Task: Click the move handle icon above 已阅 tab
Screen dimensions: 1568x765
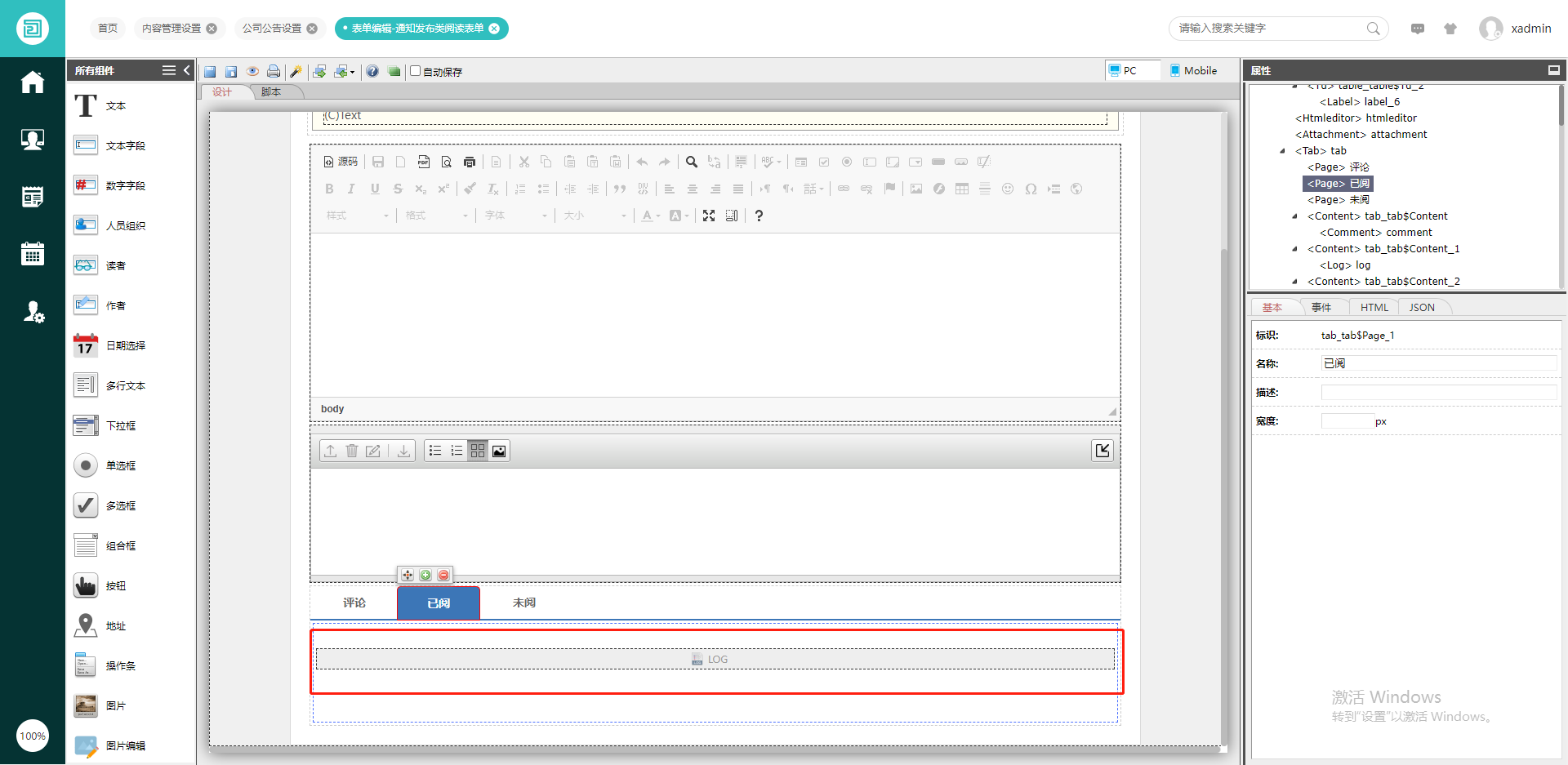Action: click(408, 575)
